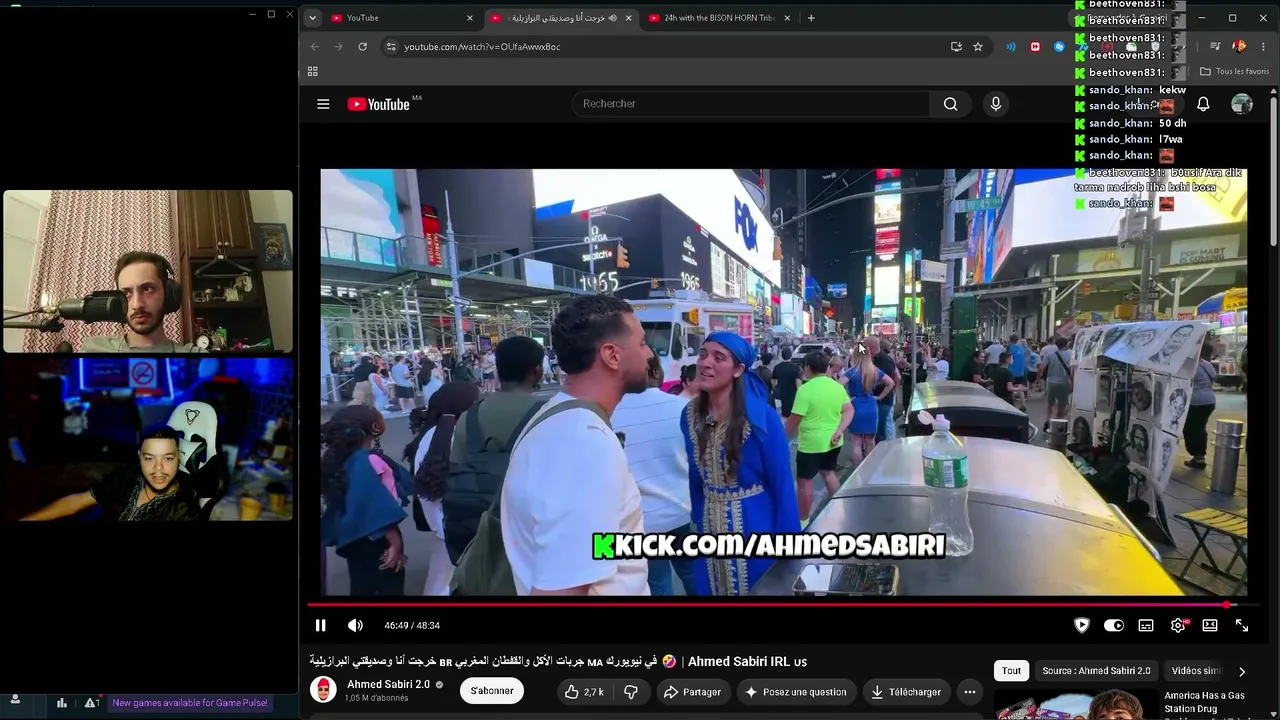Screen dimensions: 1280x720
Task: Reload the current page
Action: click(x=362, y=47)
